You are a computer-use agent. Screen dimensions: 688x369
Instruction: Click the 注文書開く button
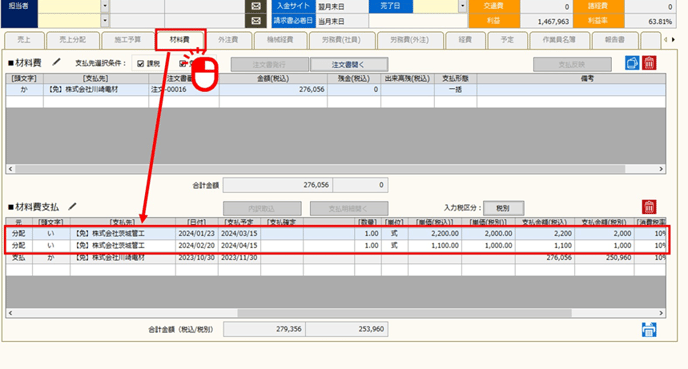pos(349,64)
